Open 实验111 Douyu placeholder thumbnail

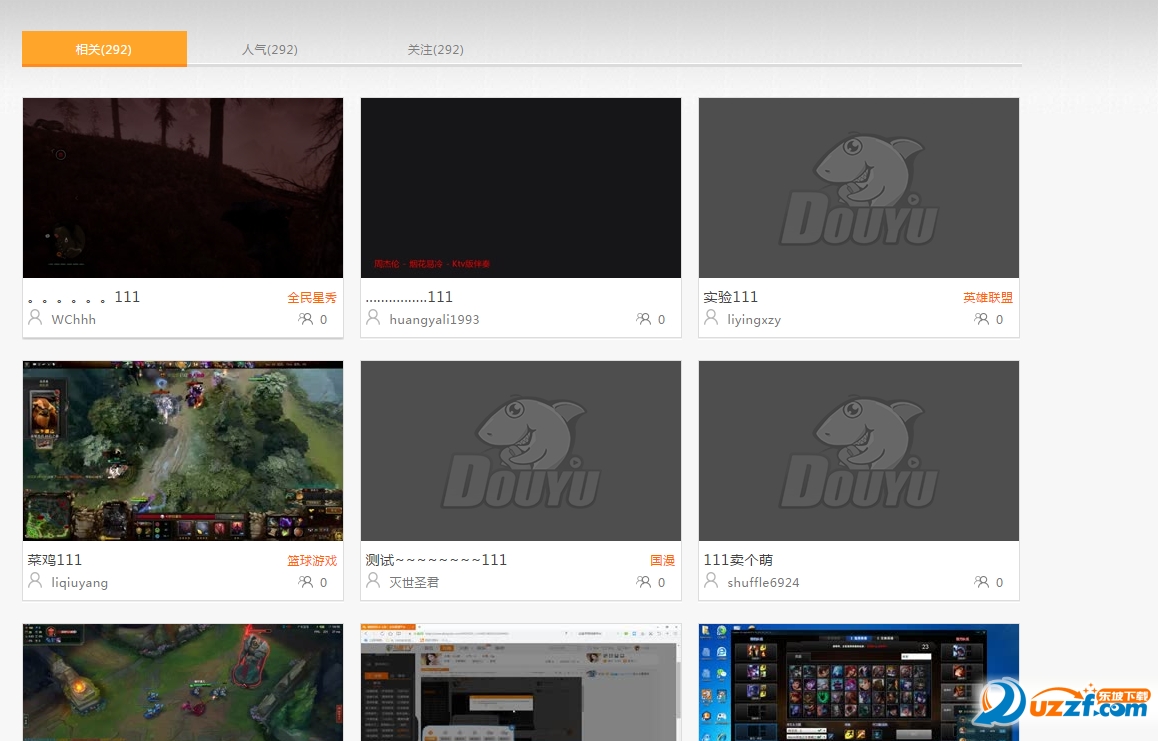click(859, 188)
